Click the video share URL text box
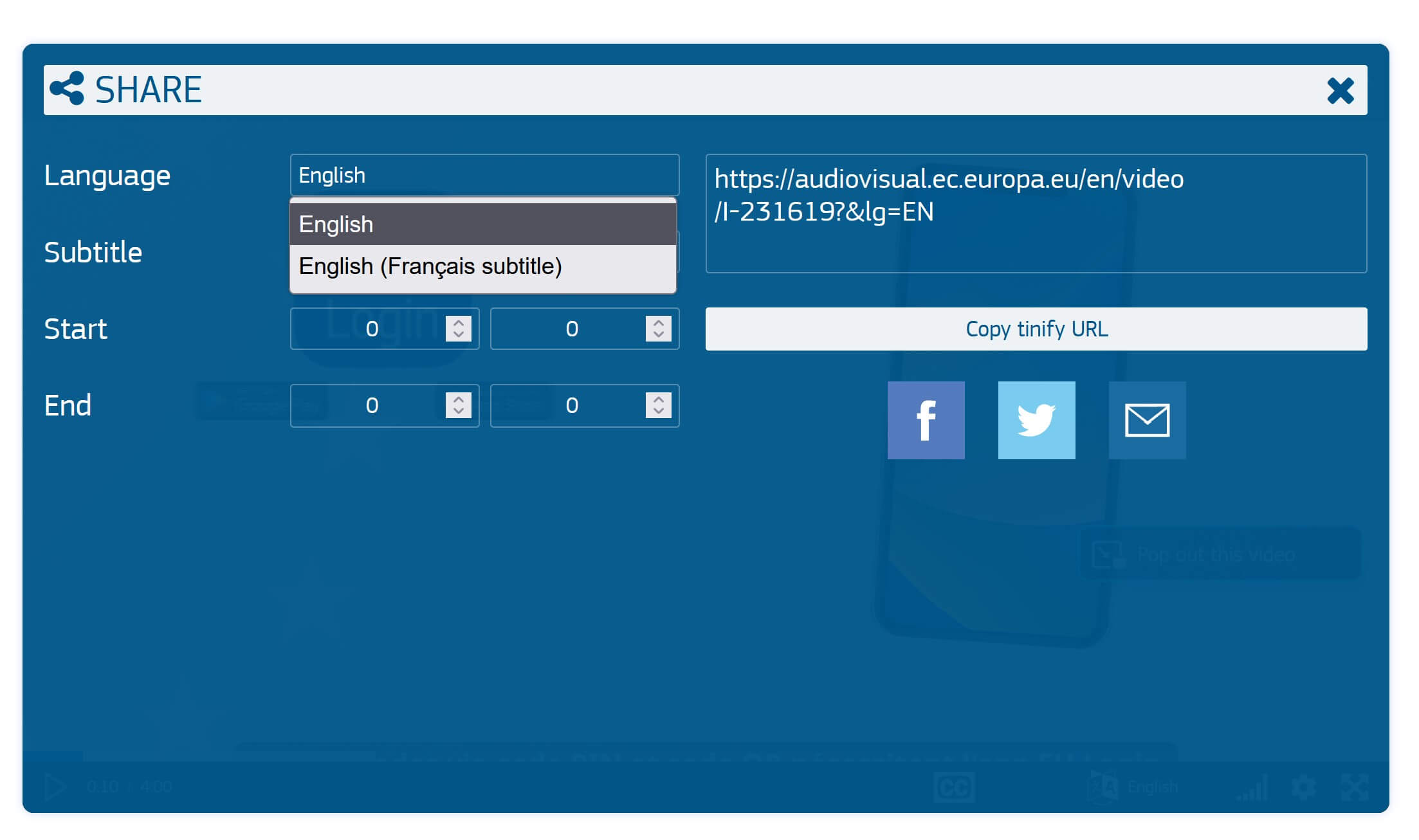Viewport: 1419px width, 840px height. tap(1036, 214)
